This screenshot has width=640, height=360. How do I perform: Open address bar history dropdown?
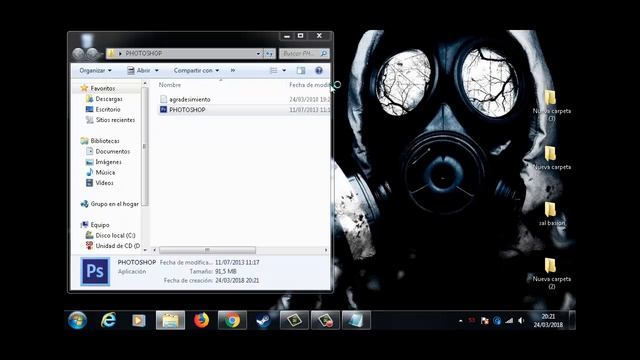point(258,53)
